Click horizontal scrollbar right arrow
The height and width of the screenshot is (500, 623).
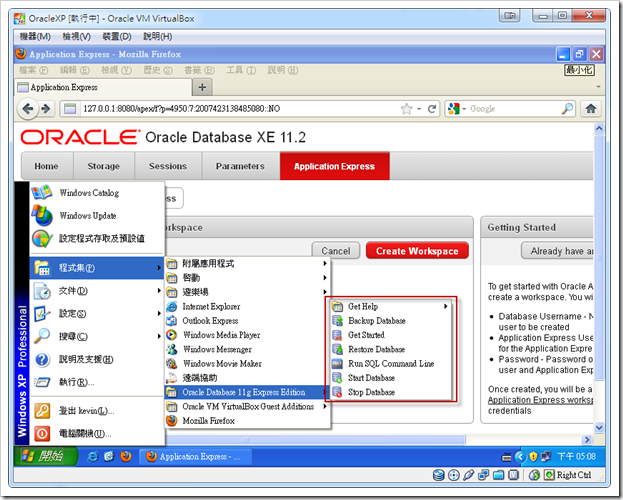coord(587,440)
